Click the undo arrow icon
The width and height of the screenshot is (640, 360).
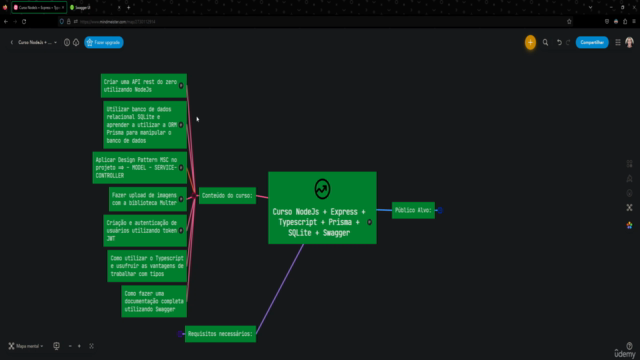tap(559, 42)
